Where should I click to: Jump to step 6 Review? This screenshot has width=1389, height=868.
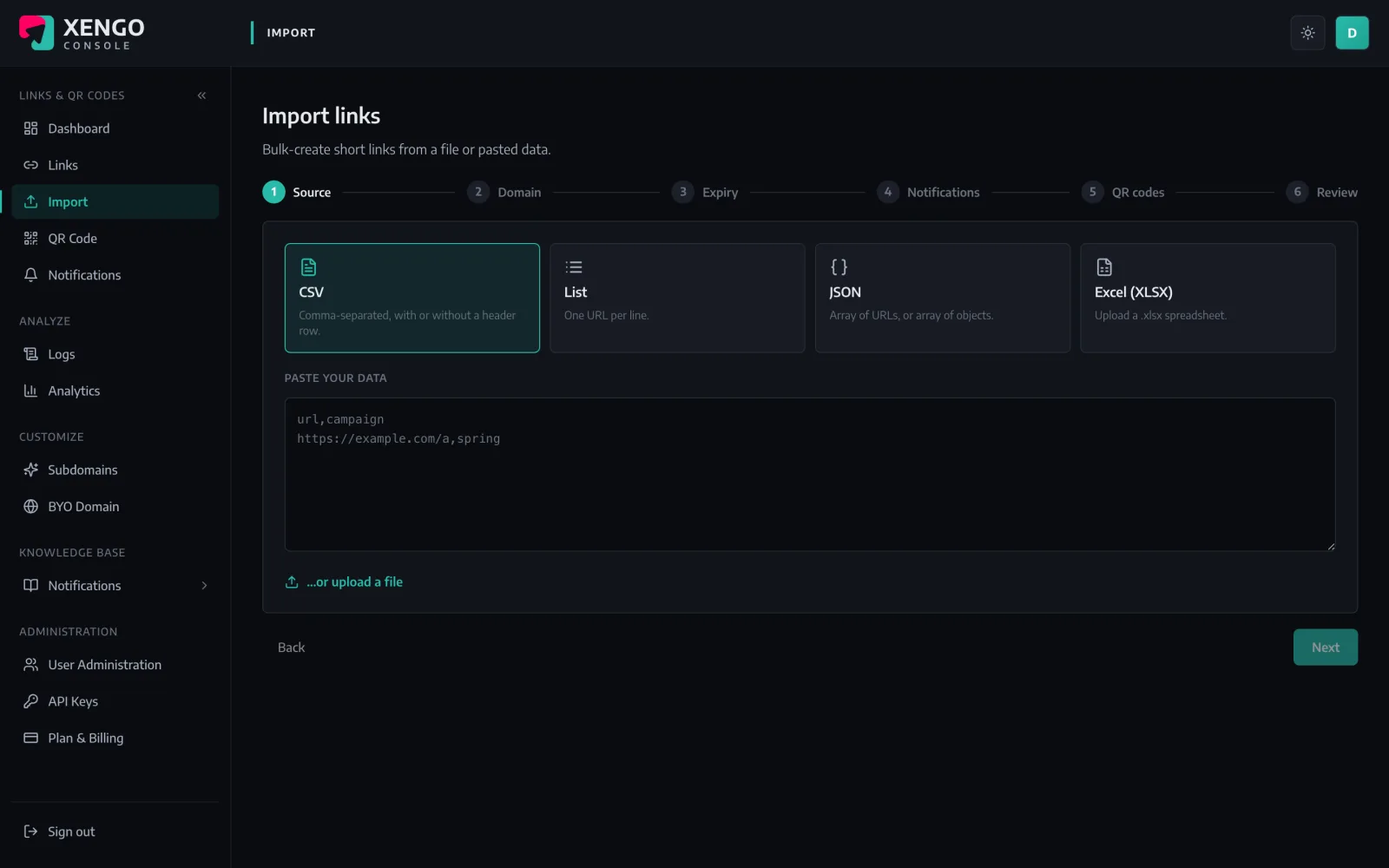(1322, 192)
